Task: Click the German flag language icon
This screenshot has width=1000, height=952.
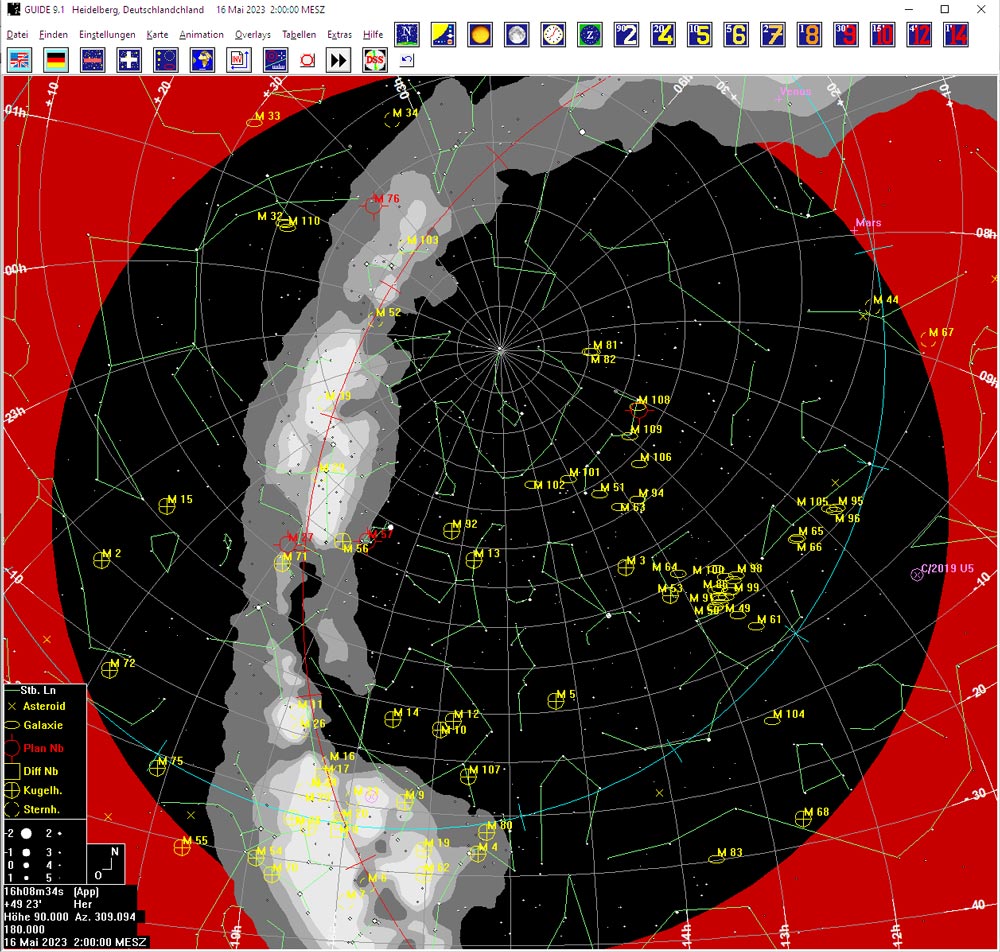Action: pos(56,61)
